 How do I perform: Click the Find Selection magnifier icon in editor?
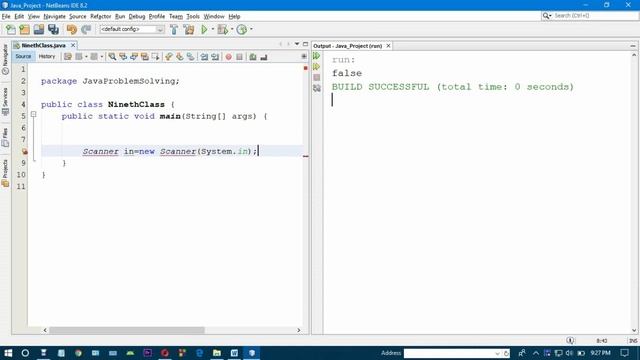(112, 57)
